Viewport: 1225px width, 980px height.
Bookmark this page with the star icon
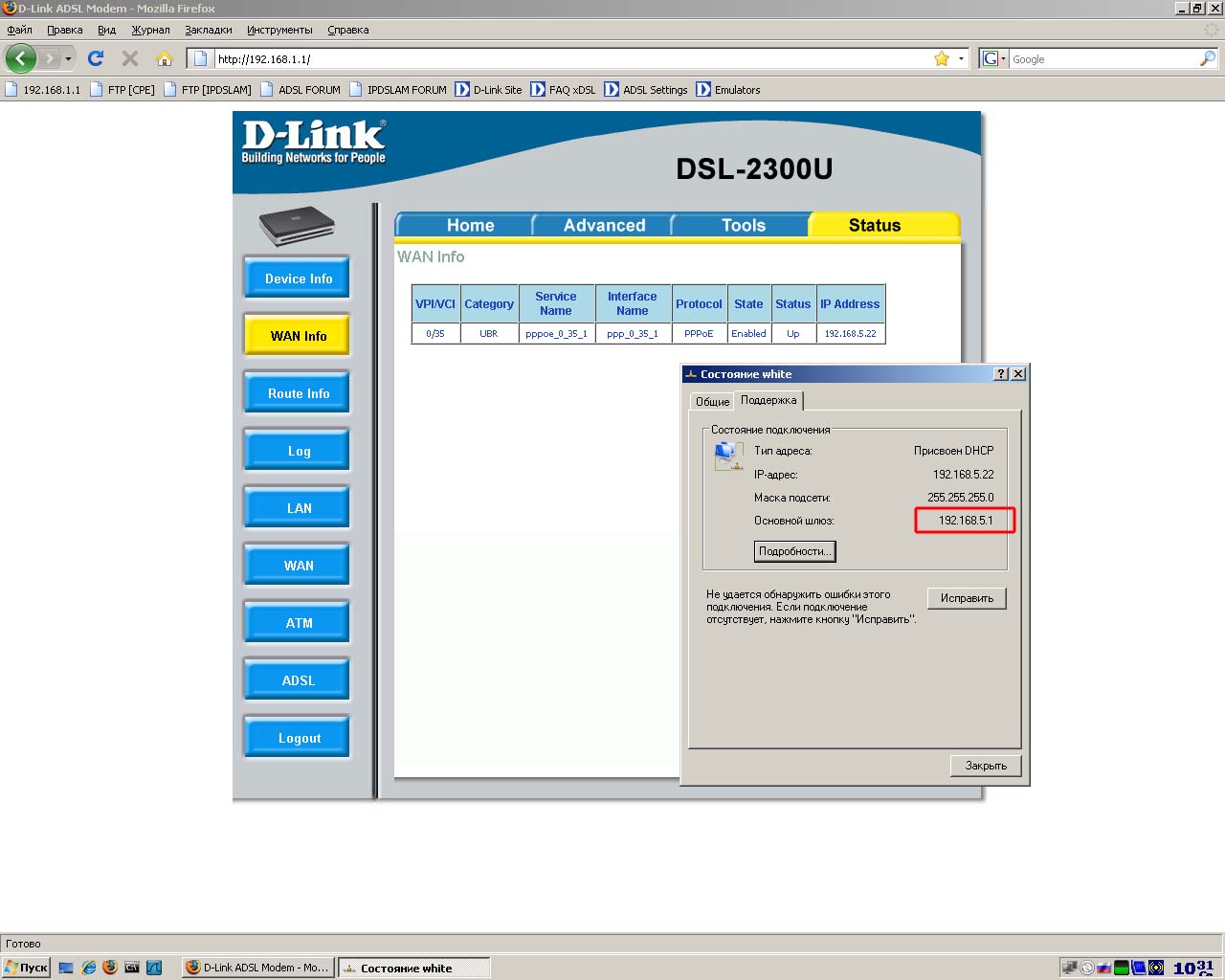click(x=942, y=58)
